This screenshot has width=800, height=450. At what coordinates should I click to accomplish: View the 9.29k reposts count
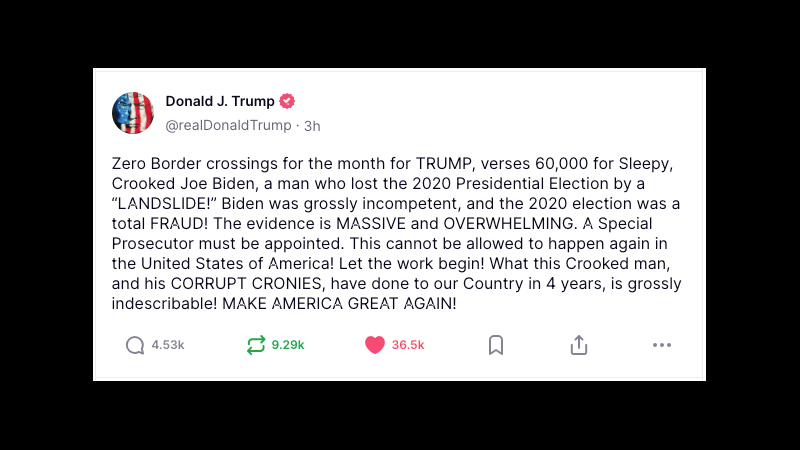(288, 345)
